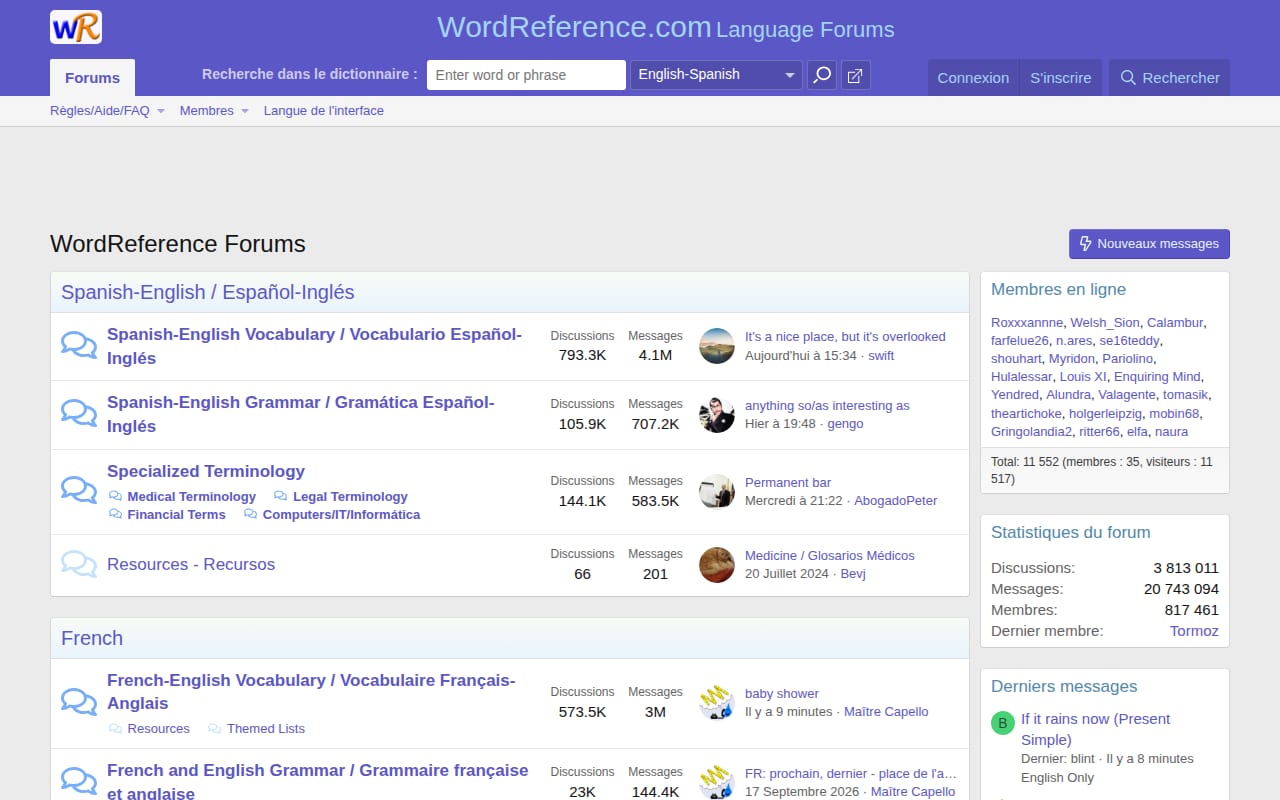
Task: Click Spanish-English Vocabulary forum bubble icon
Action: pyautogui.click(x=79, y=346)
